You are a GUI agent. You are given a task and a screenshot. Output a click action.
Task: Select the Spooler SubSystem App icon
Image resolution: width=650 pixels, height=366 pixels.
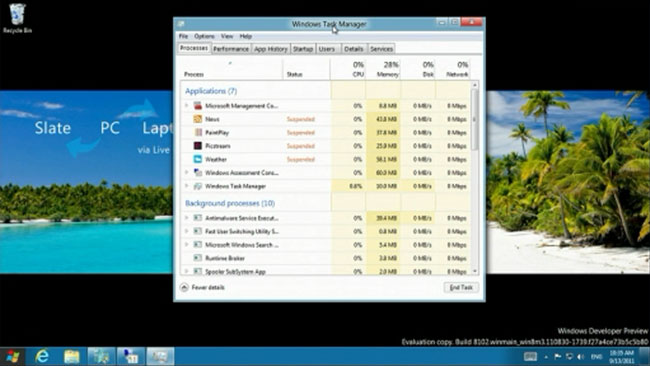[x=198, y=271]
